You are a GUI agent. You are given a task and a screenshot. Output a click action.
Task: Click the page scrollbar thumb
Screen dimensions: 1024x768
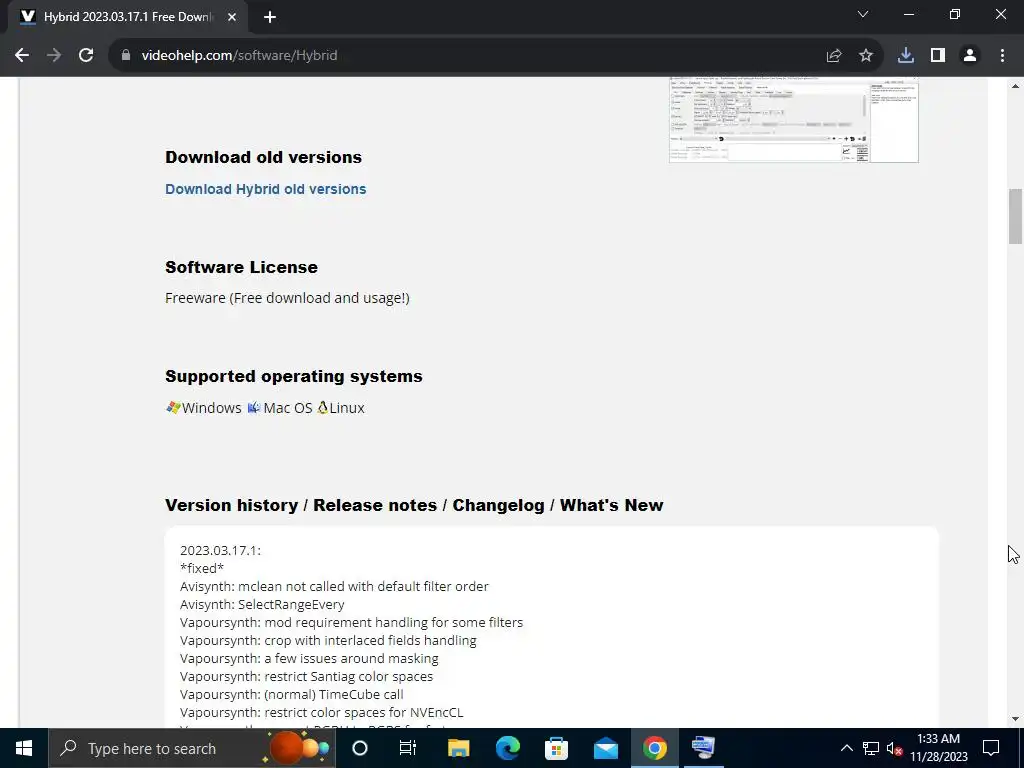1015,216
